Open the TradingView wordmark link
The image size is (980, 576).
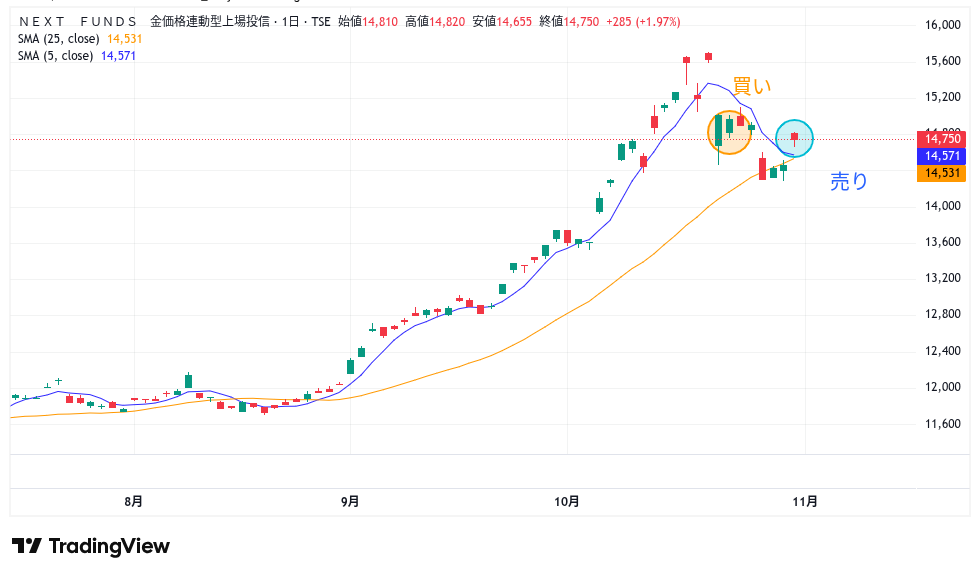click(109, 546)
